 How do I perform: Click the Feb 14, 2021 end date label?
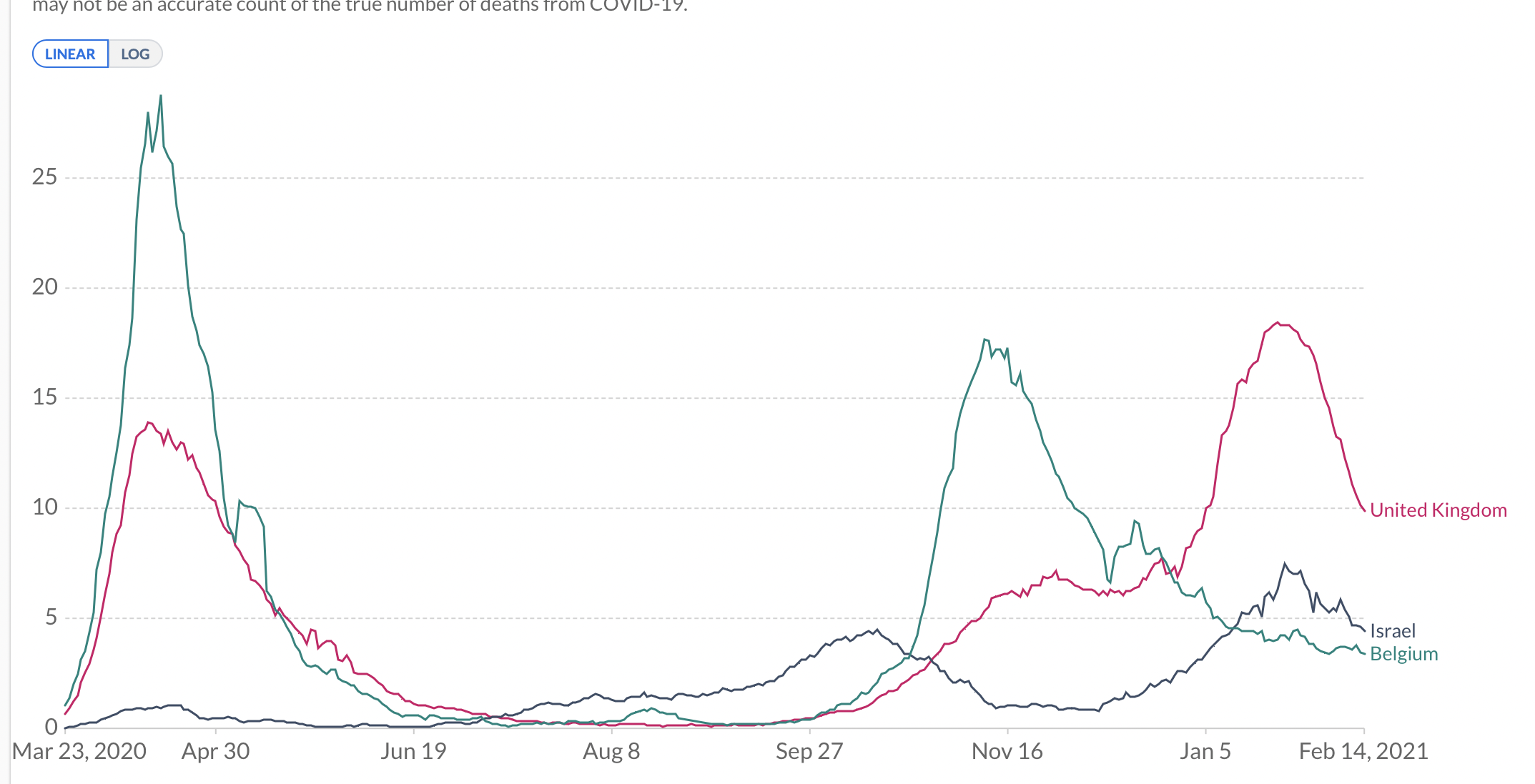[1363, 751]
